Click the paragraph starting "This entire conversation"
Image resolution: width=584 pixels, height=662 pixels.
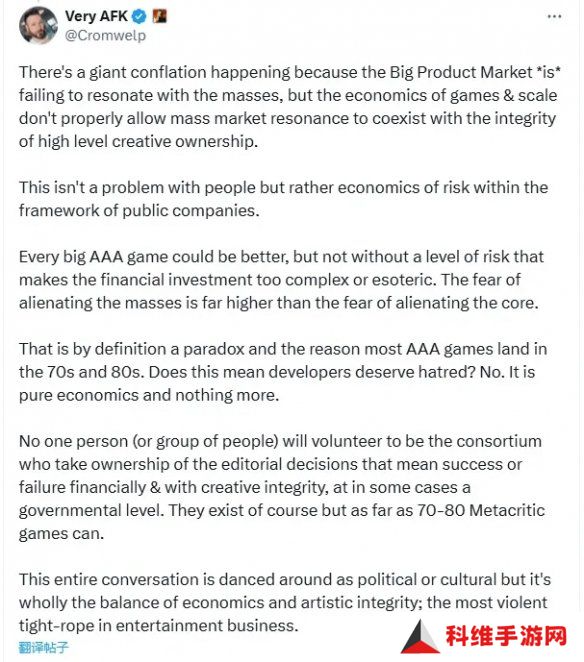pyautogui.click(x=285, y=602)
